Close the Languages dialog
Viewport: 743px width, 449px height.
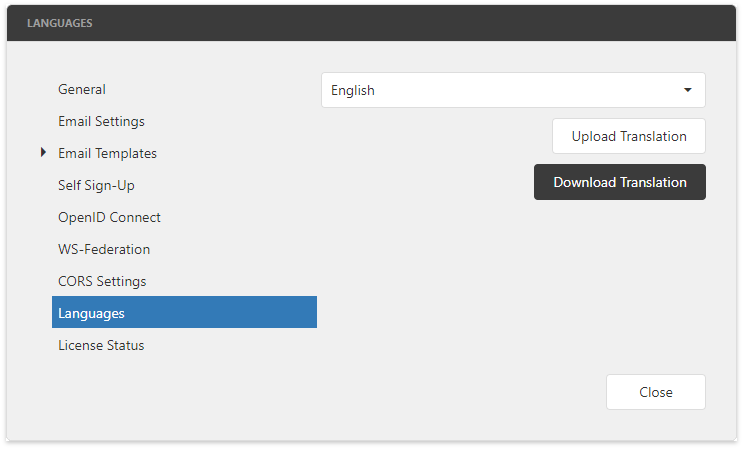pos(655,392)
